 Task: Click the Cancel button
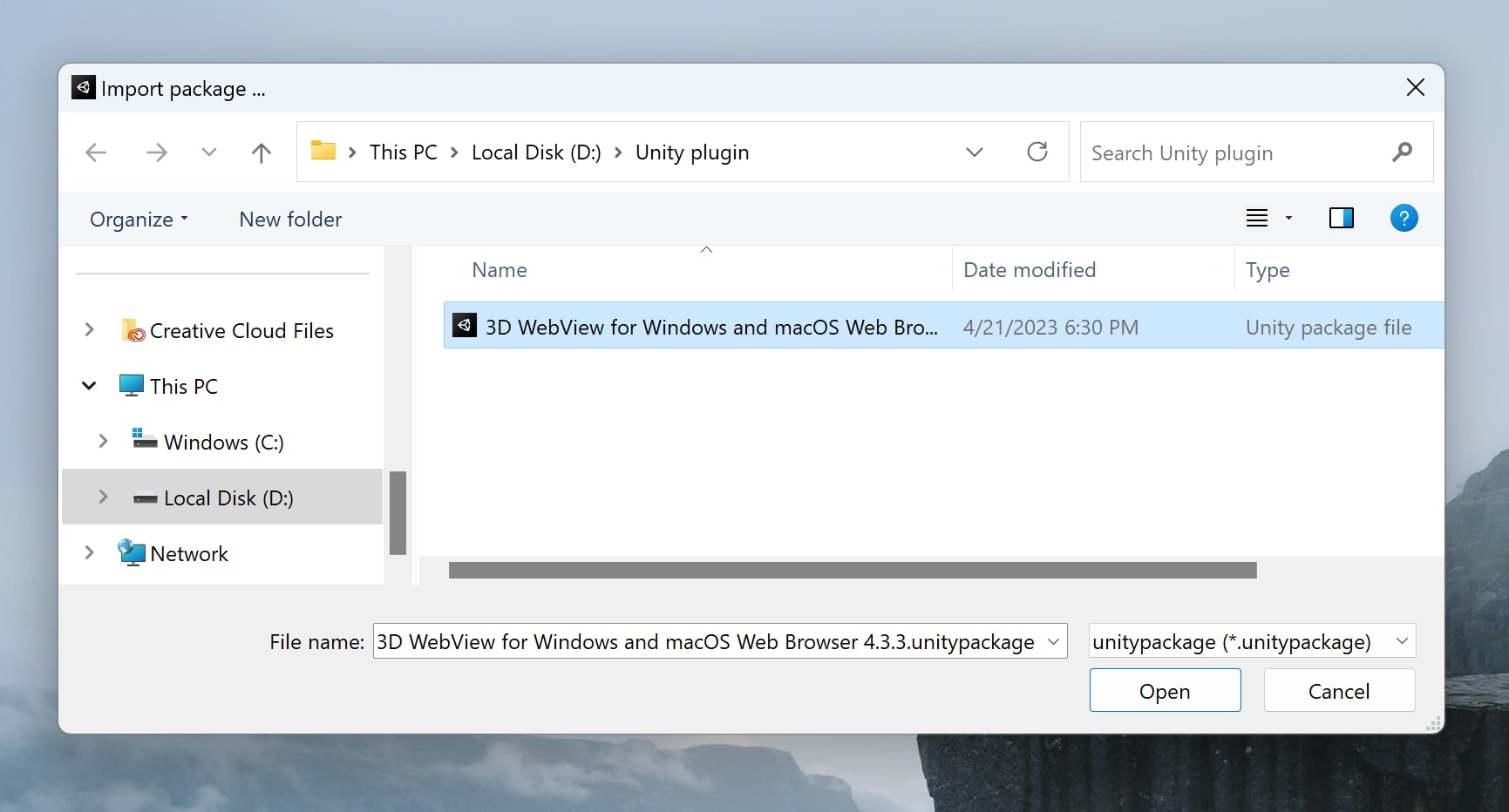pyautogui.click(x=1339, y=690)
